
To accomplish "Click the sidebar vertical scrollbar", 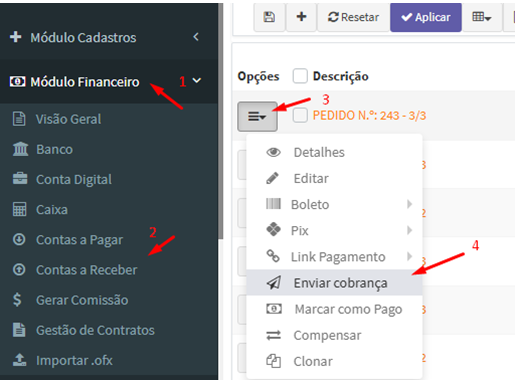I will coord(220,122).
